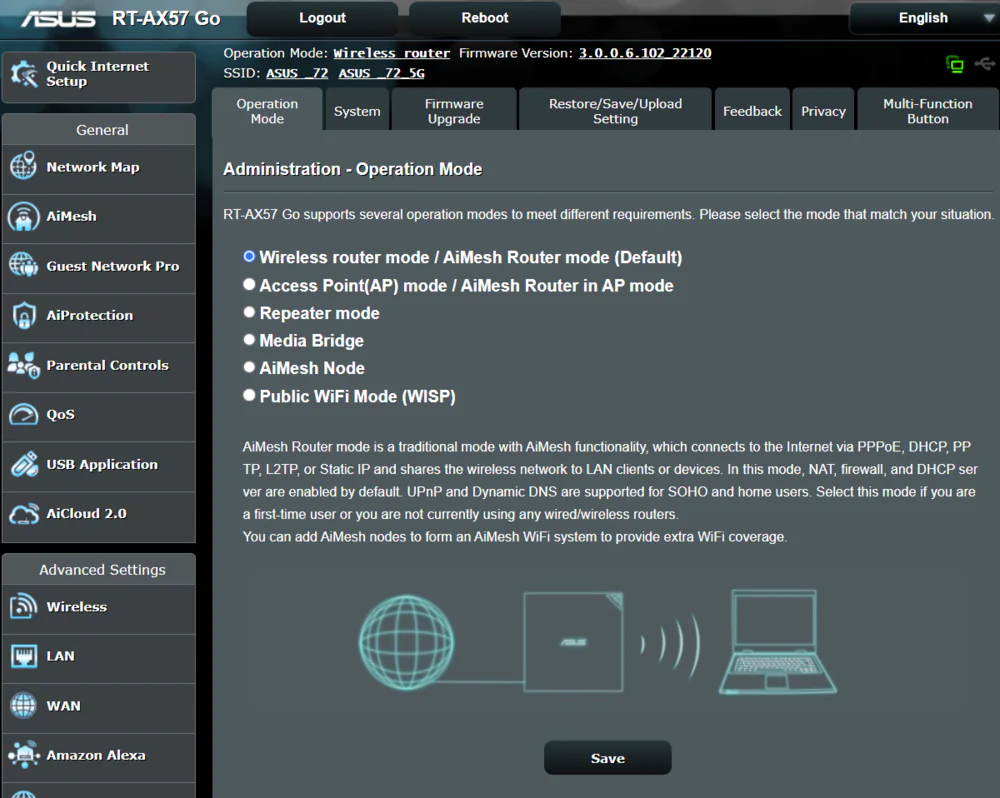Click the ASUS_72_5G SSID link
1000x798 pixels.
pyautogui.click(x=381, y=73)
